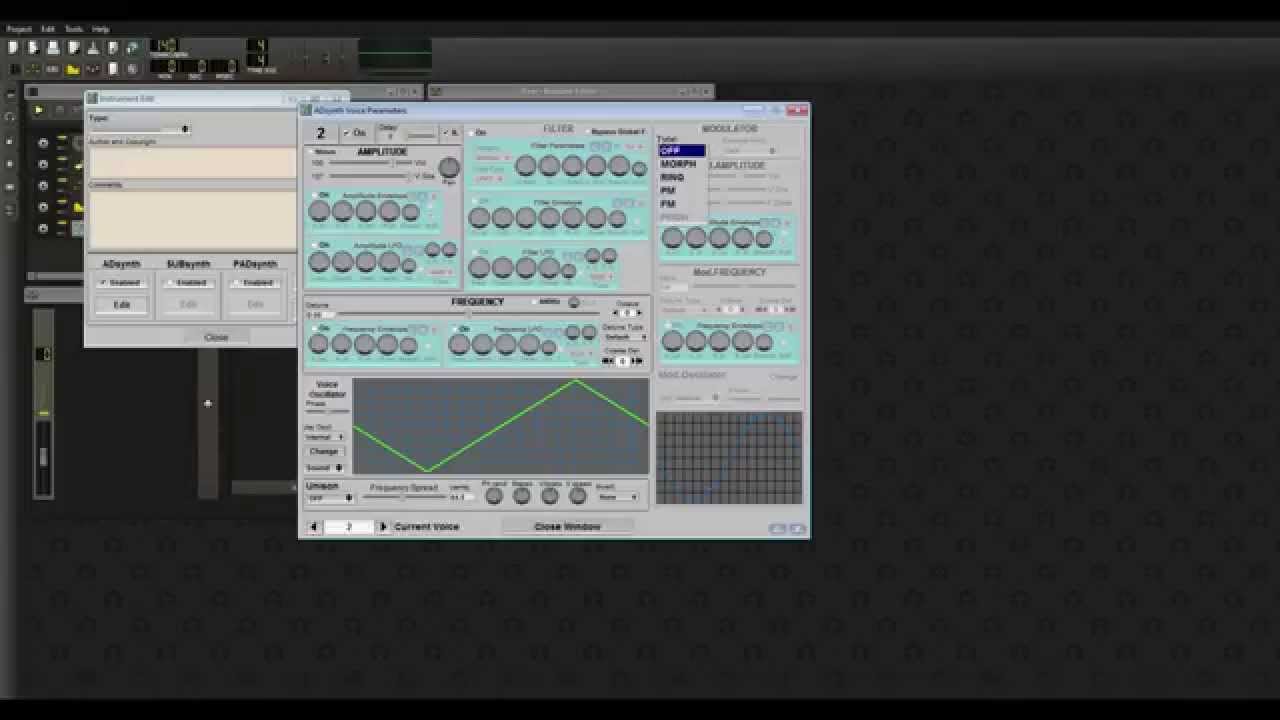Toggle ADsynth Enabled checkbox in Instrument Edit
Image resolution: width=1280 pixels, height=720 pixels.
tap(121, 283)
